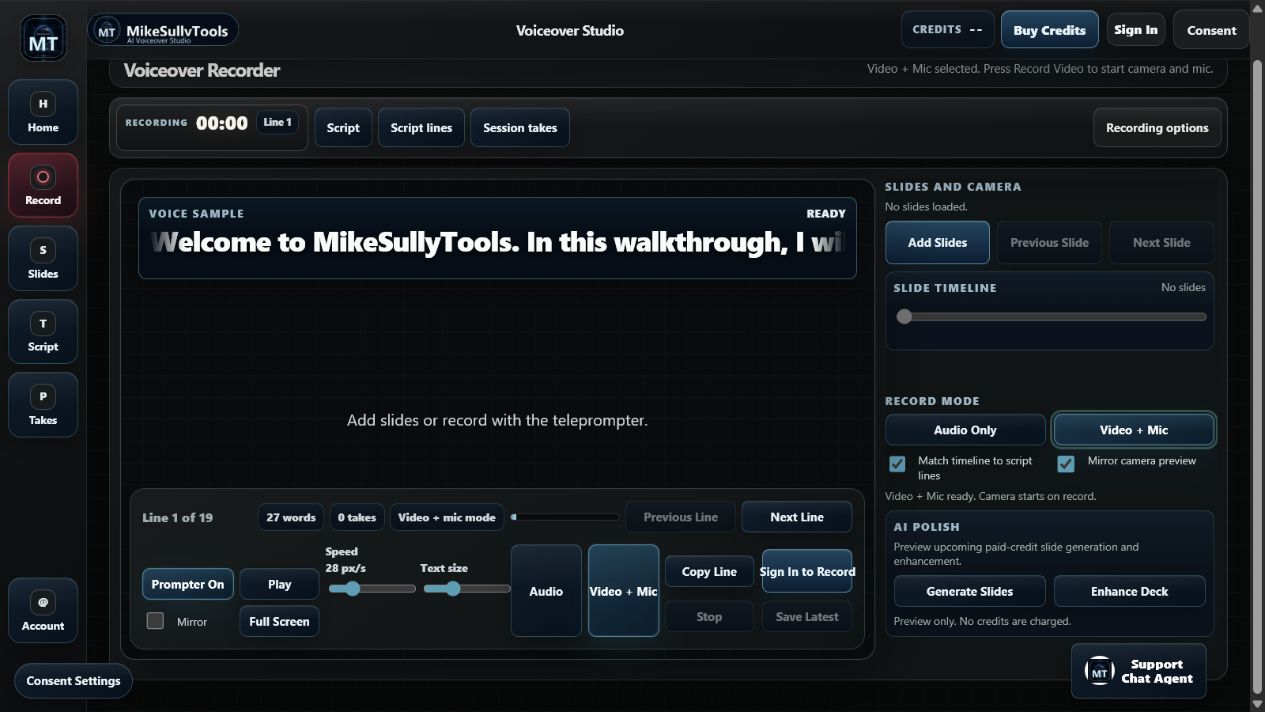Uncheck Mirror camera preview checkbox
Viewport: 1265px width, 712px height.
pyautogui.click(x=1066, y=464)
